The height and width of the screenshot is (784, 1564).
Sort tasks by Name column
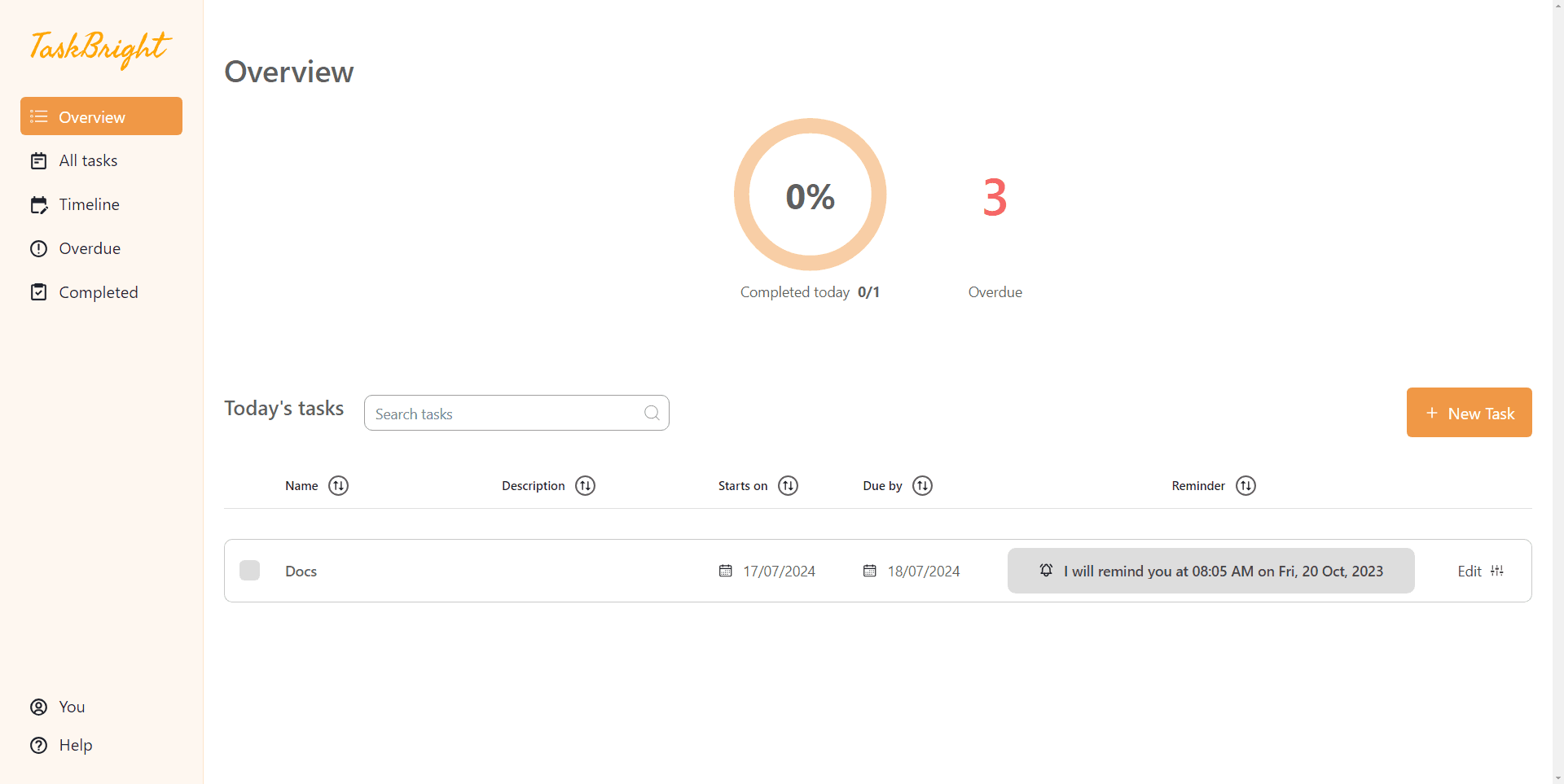[338, 486]
